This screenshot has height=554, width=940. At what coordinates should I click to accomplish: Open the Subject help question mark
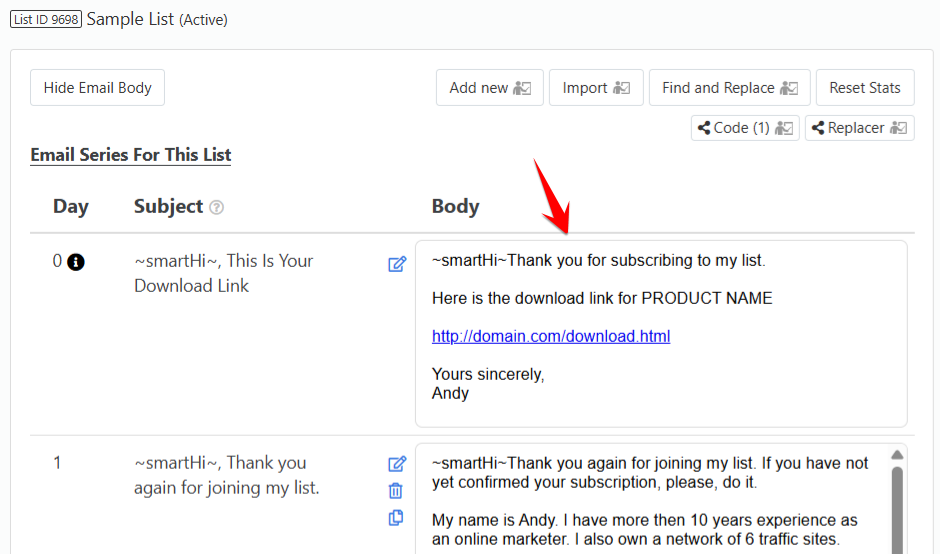tap(216, 207)
